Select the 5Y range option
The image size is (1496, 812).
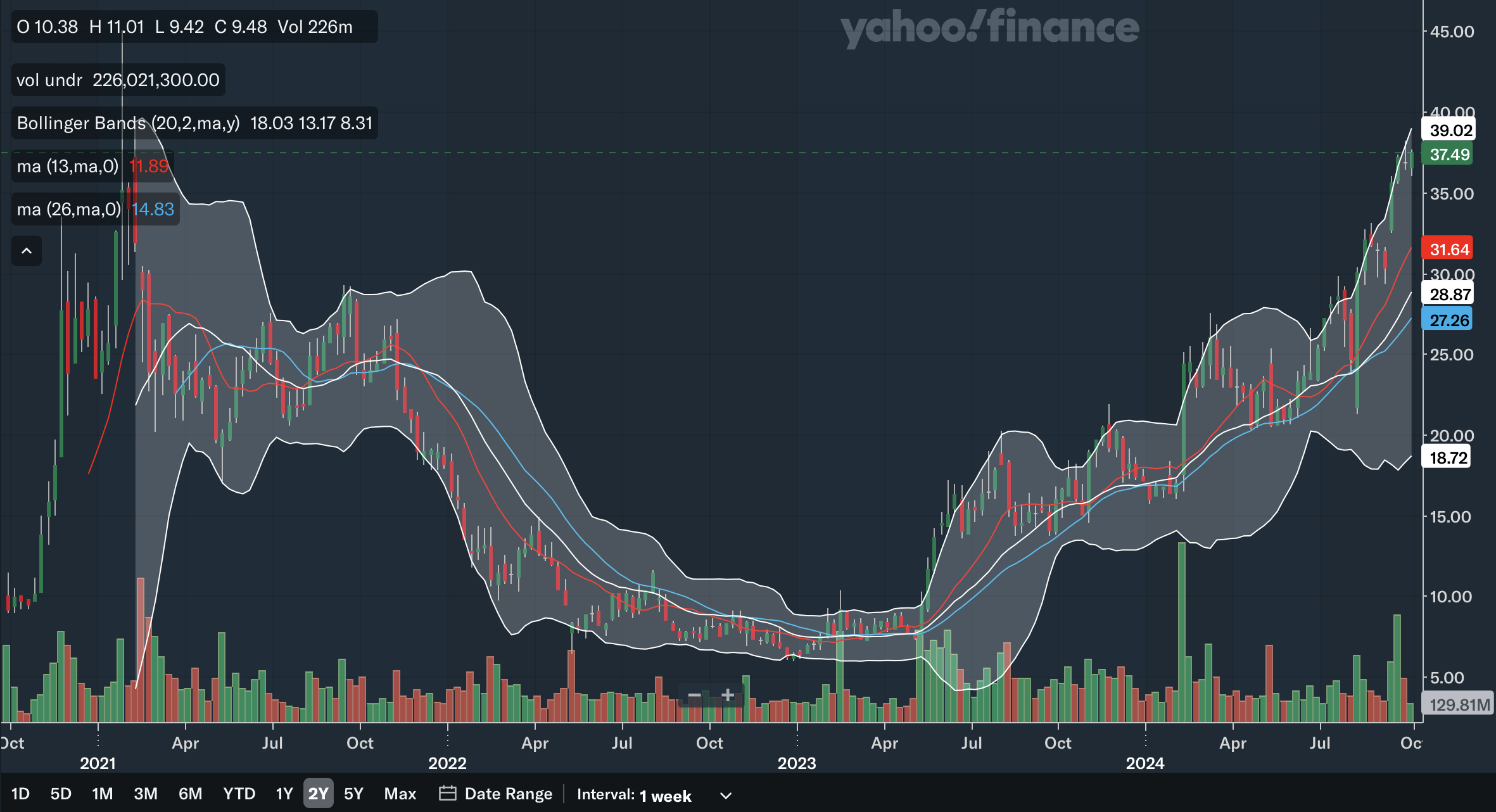point(353,794)
